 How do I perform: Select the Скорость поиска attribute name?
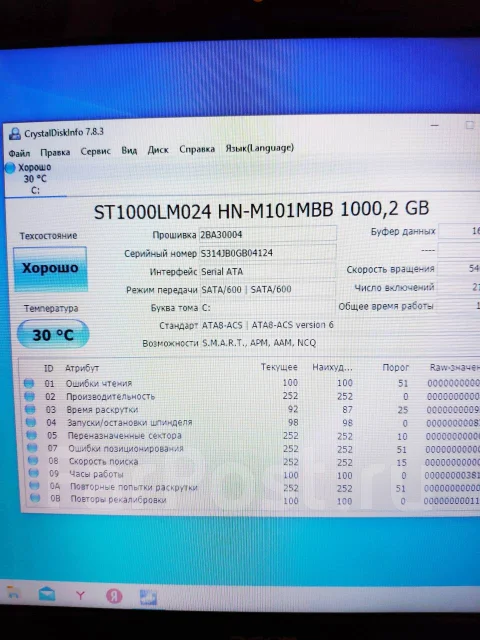(x=104, y=461)
